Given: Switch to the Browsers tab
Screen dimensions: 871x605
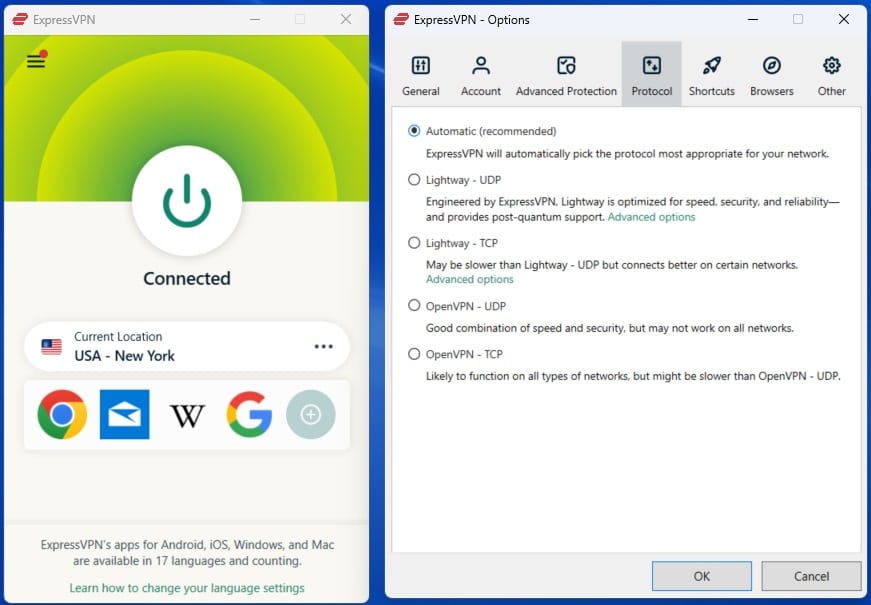Looking at the screenshot, I should (x=772, y=75).
